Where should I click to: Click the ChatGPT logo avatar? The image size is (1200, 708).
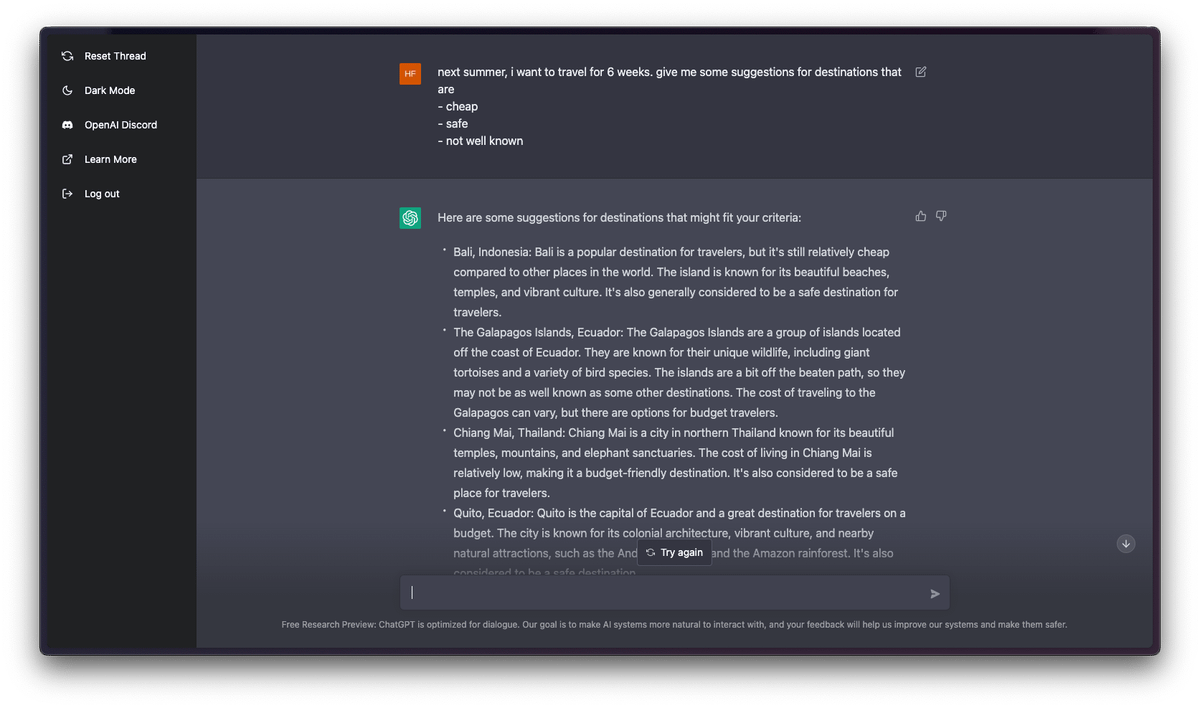click(x=410, y=218)
